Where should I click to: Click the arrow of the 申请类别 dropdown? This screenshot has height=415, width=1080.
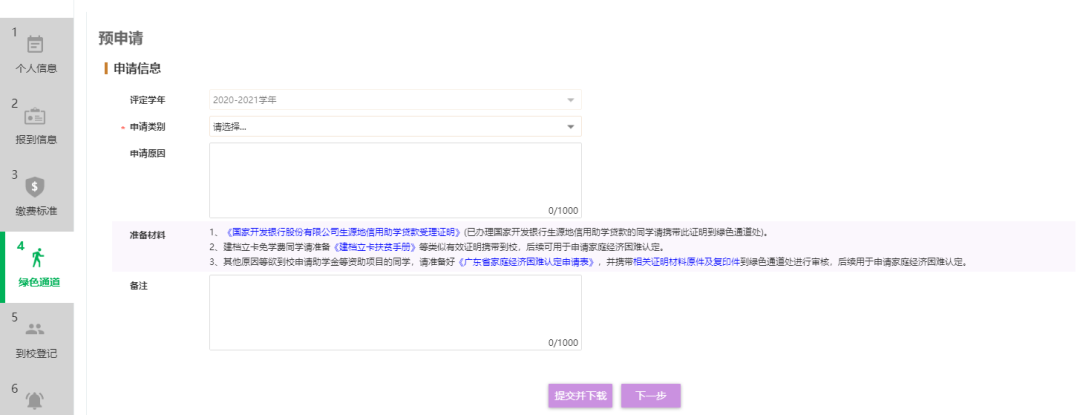pyautogui.click(x=570, y=127)
